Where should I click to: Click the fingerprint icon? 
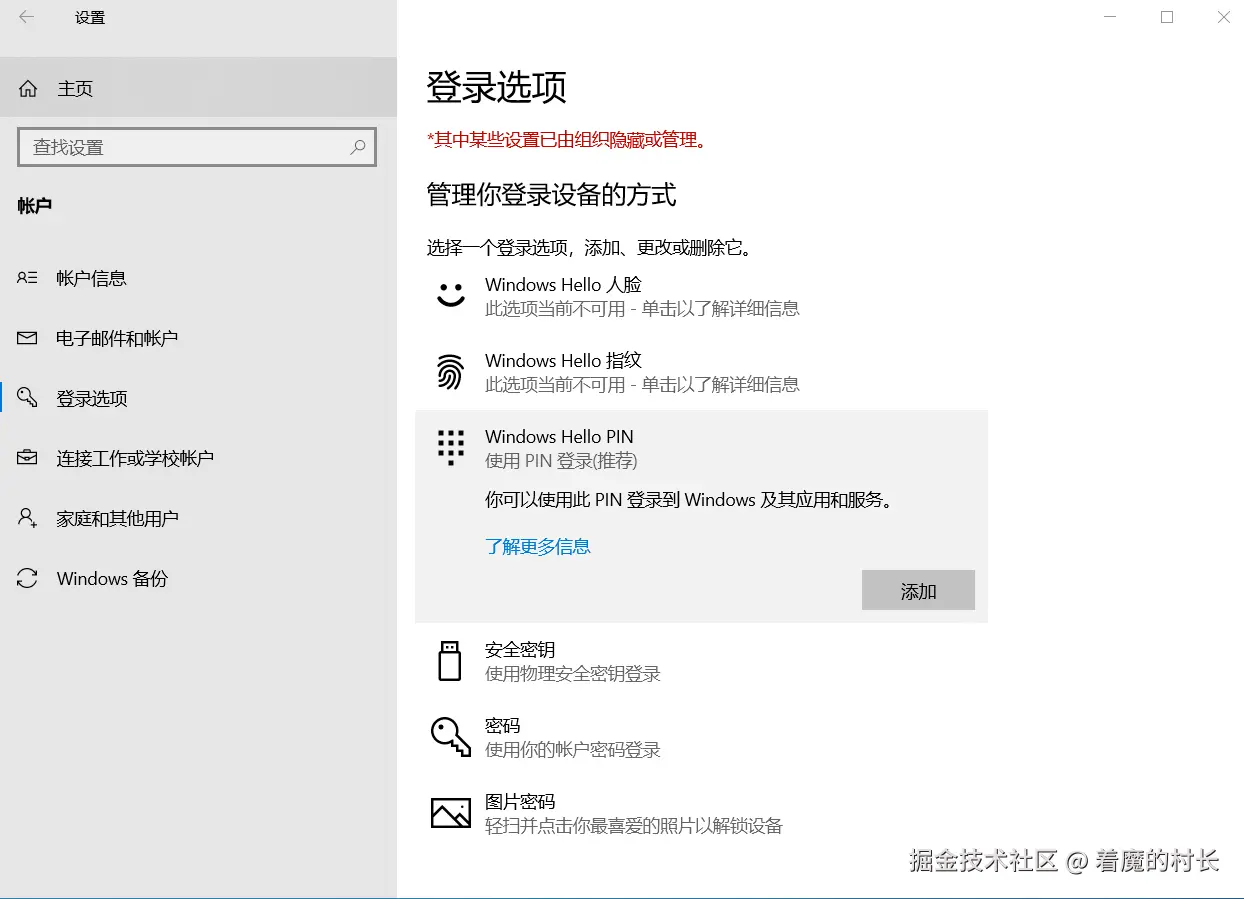[451, 372]
